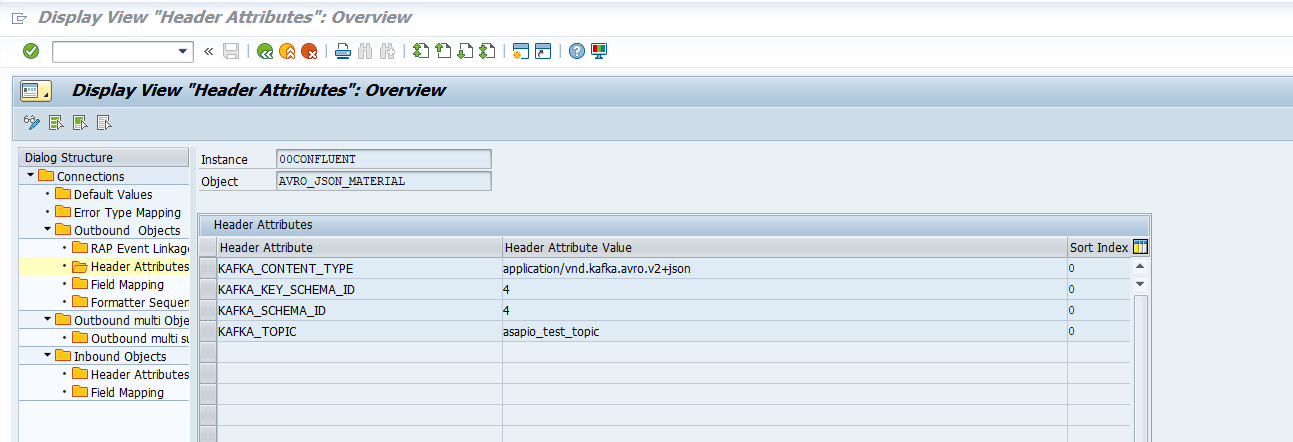Click the KAFKA_SCHEMA_ID cell

(x=359, y=310)
